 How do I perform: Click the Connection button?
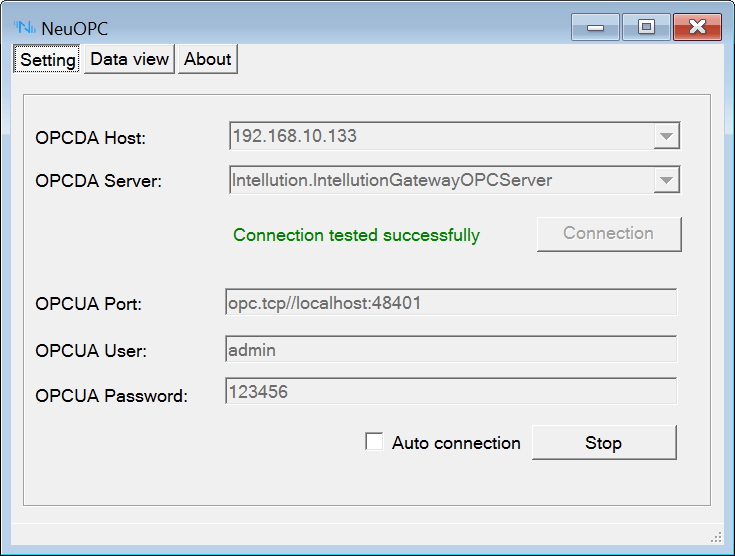point(608,234)
